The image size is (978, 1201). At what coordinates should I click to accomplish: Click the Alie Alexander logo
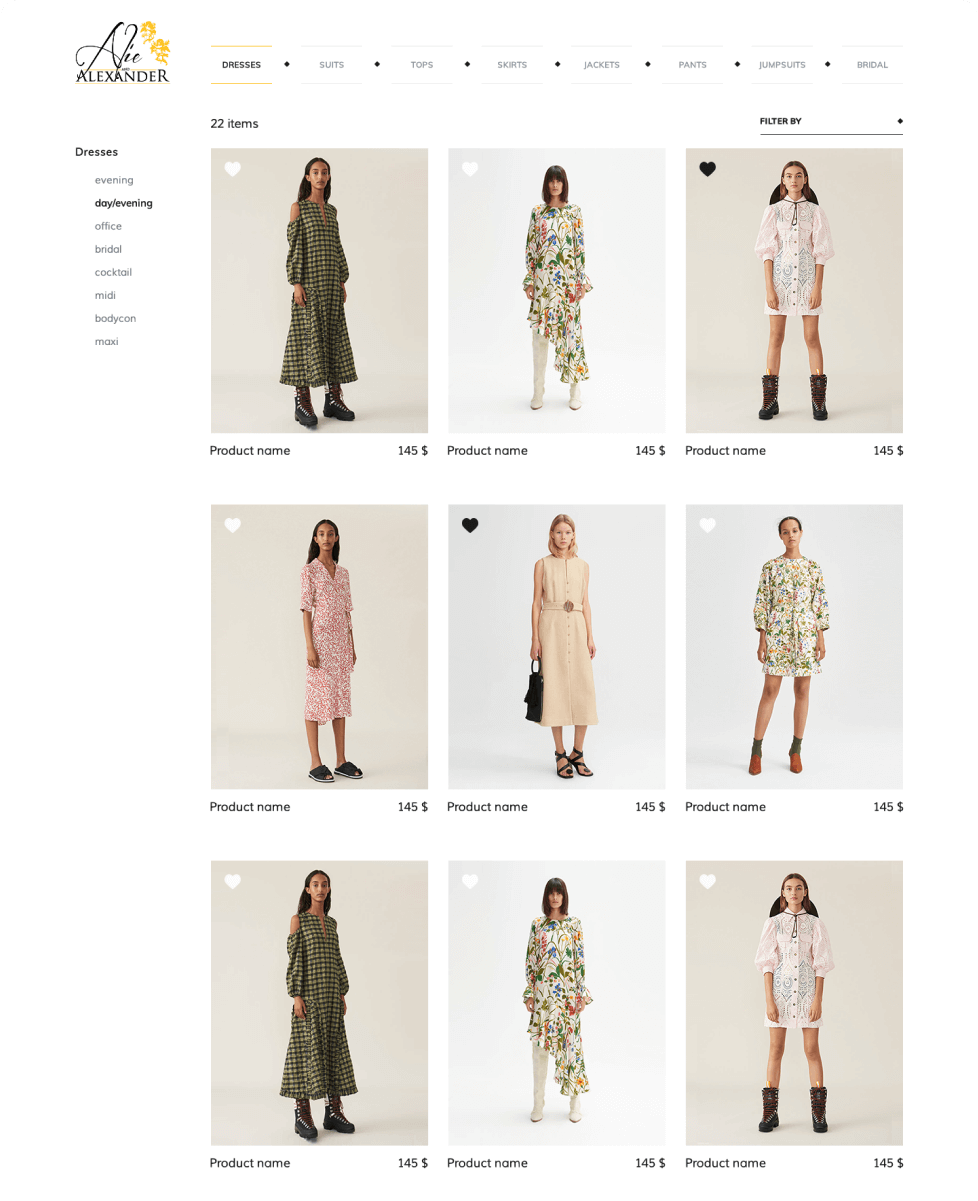(x=123, y=54)
